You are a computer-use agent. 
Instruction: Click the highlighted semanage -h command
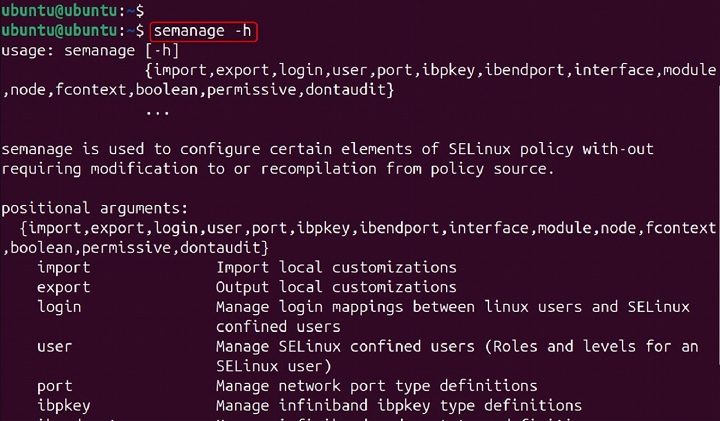point(204,32)
